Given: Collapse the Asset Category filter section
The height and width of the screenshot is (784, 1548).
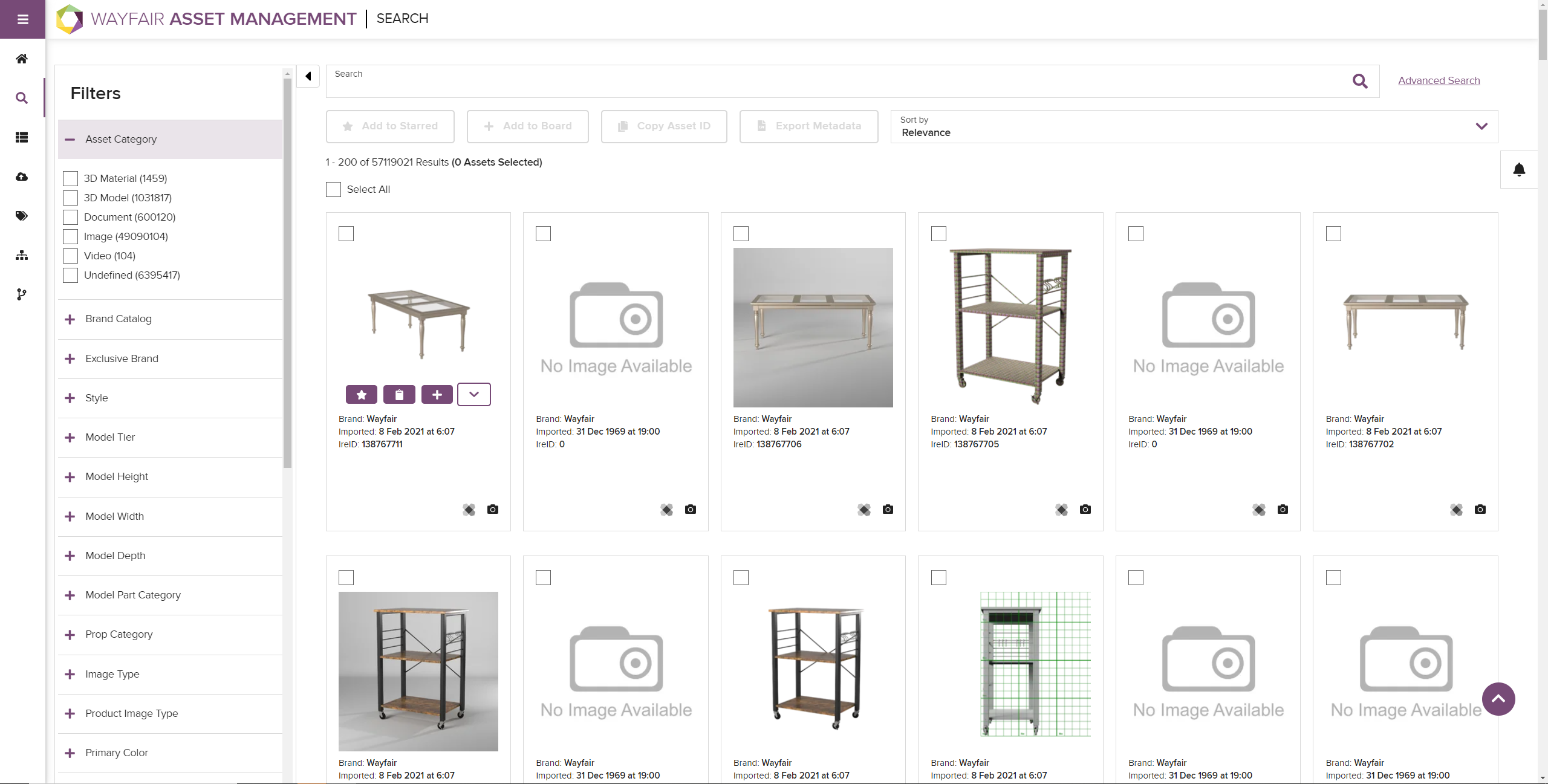Looking at the screenshot, I should point(70,140).
